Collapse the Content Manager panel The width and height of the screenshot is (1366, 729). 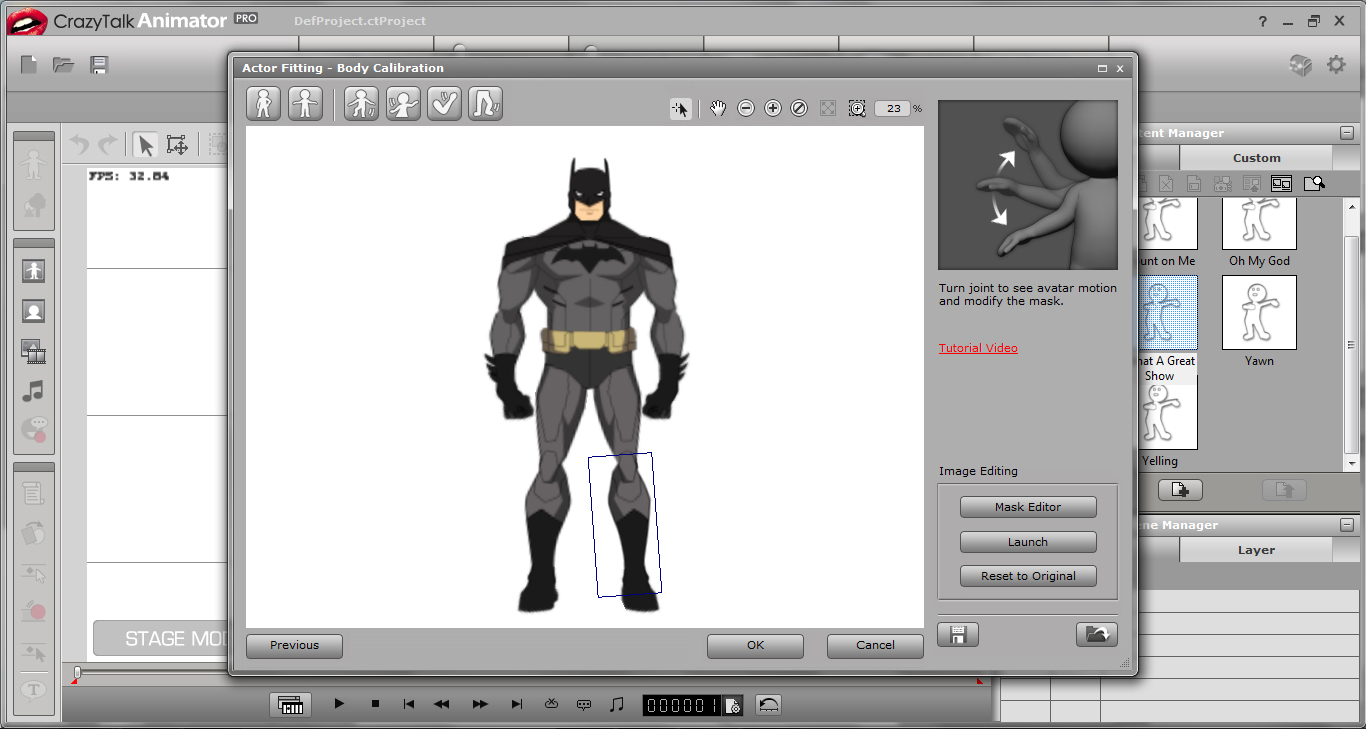point(1347,133)
